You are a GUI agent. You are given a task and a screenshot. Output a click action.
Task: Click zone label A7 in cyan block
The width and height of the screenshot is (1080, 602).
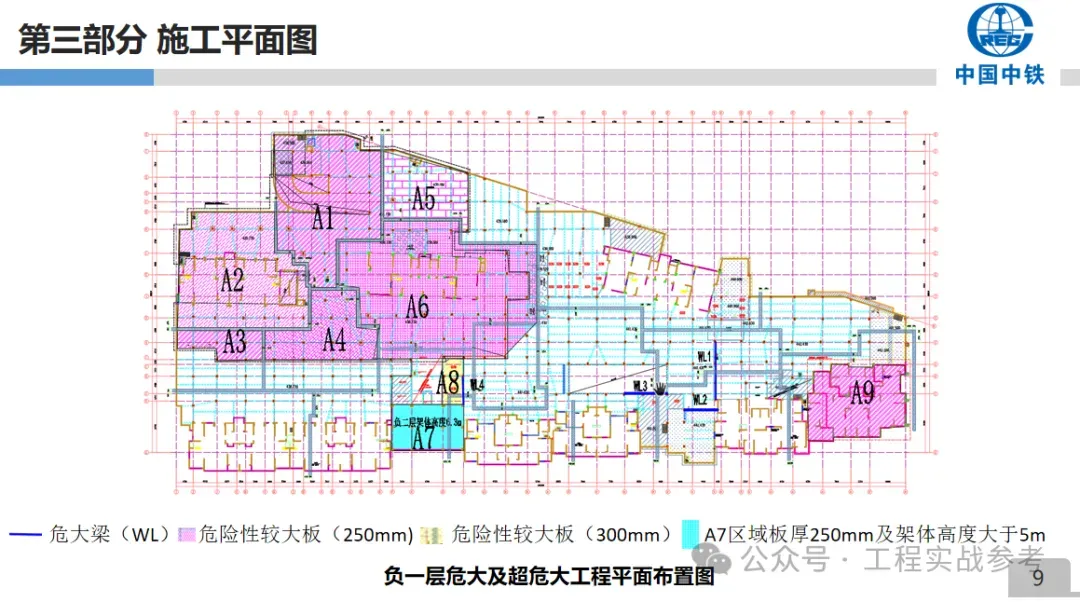point(423,438)
